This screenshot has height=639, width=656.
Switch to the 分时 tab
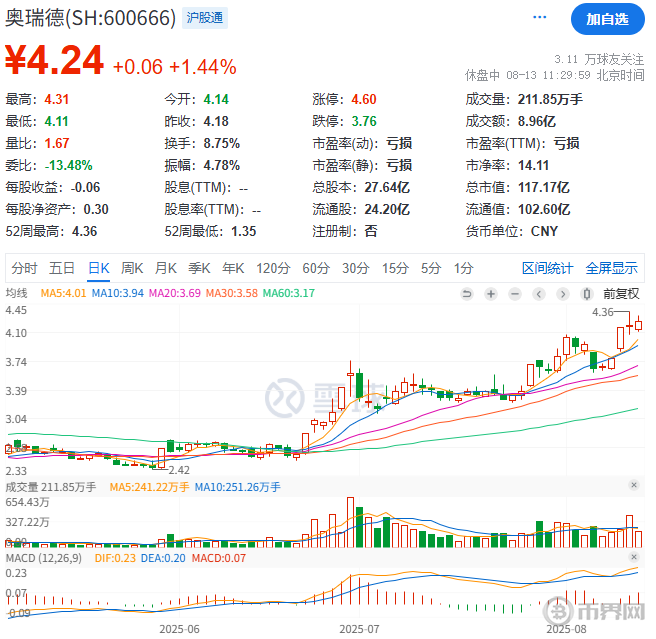(24, 268)
